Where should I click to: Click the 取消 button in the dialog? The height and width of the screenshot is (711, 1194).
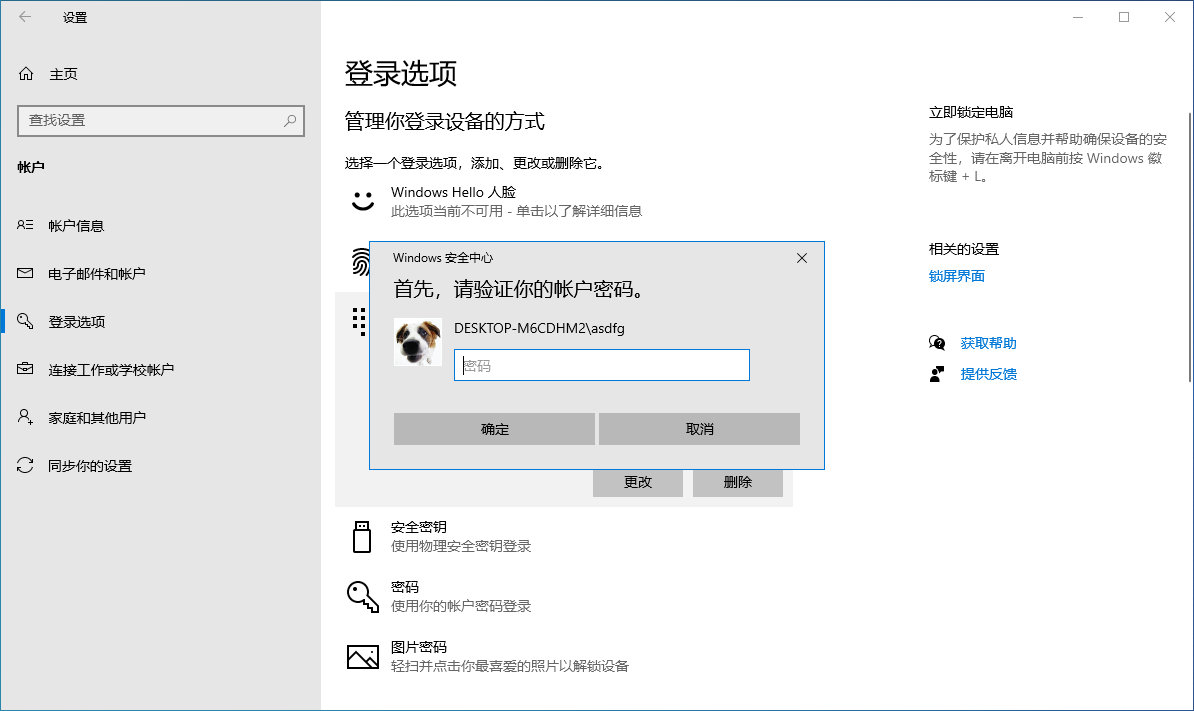(698, 428)
